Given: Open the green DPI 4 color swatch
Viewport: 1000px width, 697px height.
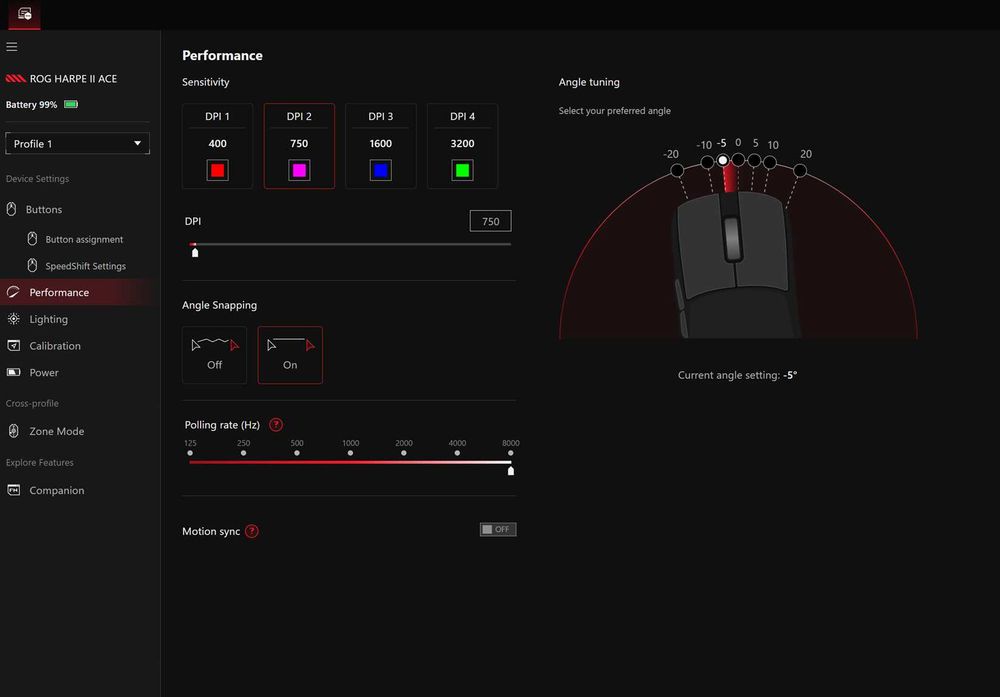Looking at the screenshot, I should (462, 170).
